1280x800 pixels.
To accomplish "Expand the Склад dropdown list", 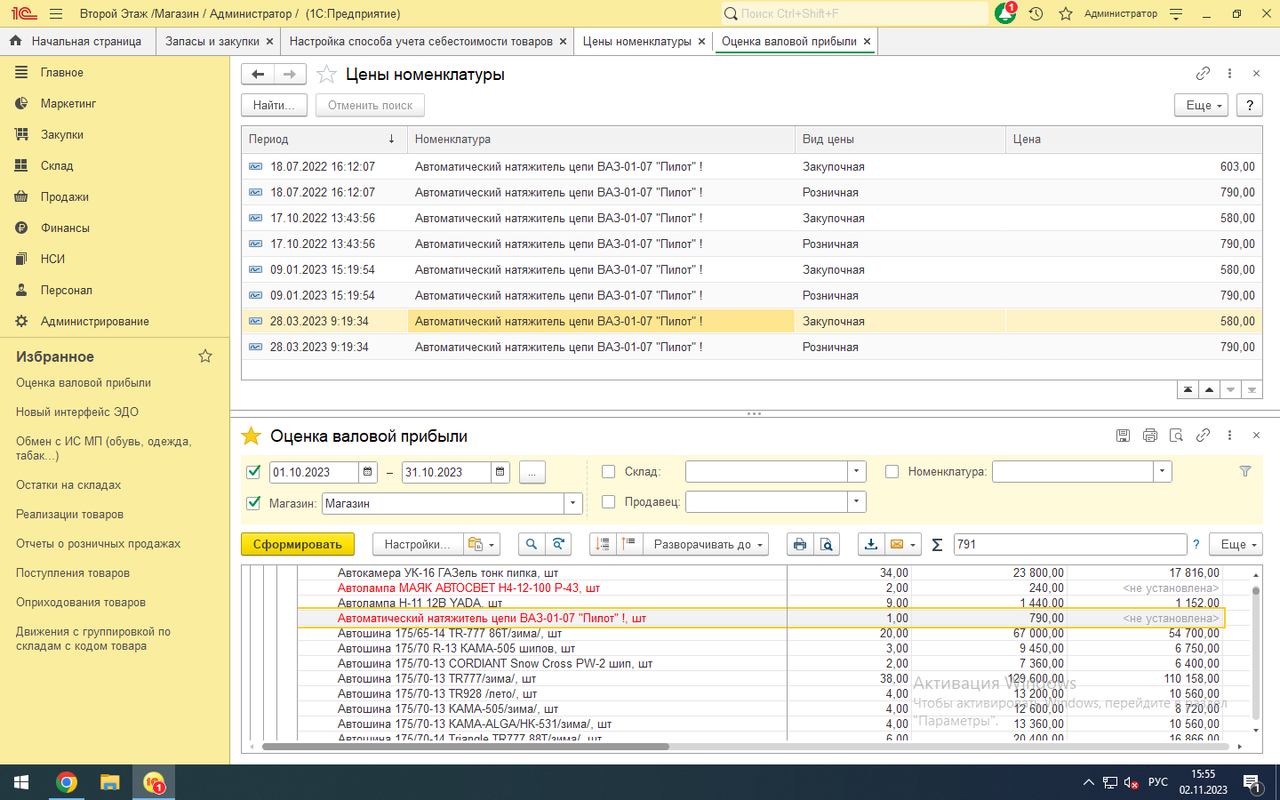I will click(857, 472).
